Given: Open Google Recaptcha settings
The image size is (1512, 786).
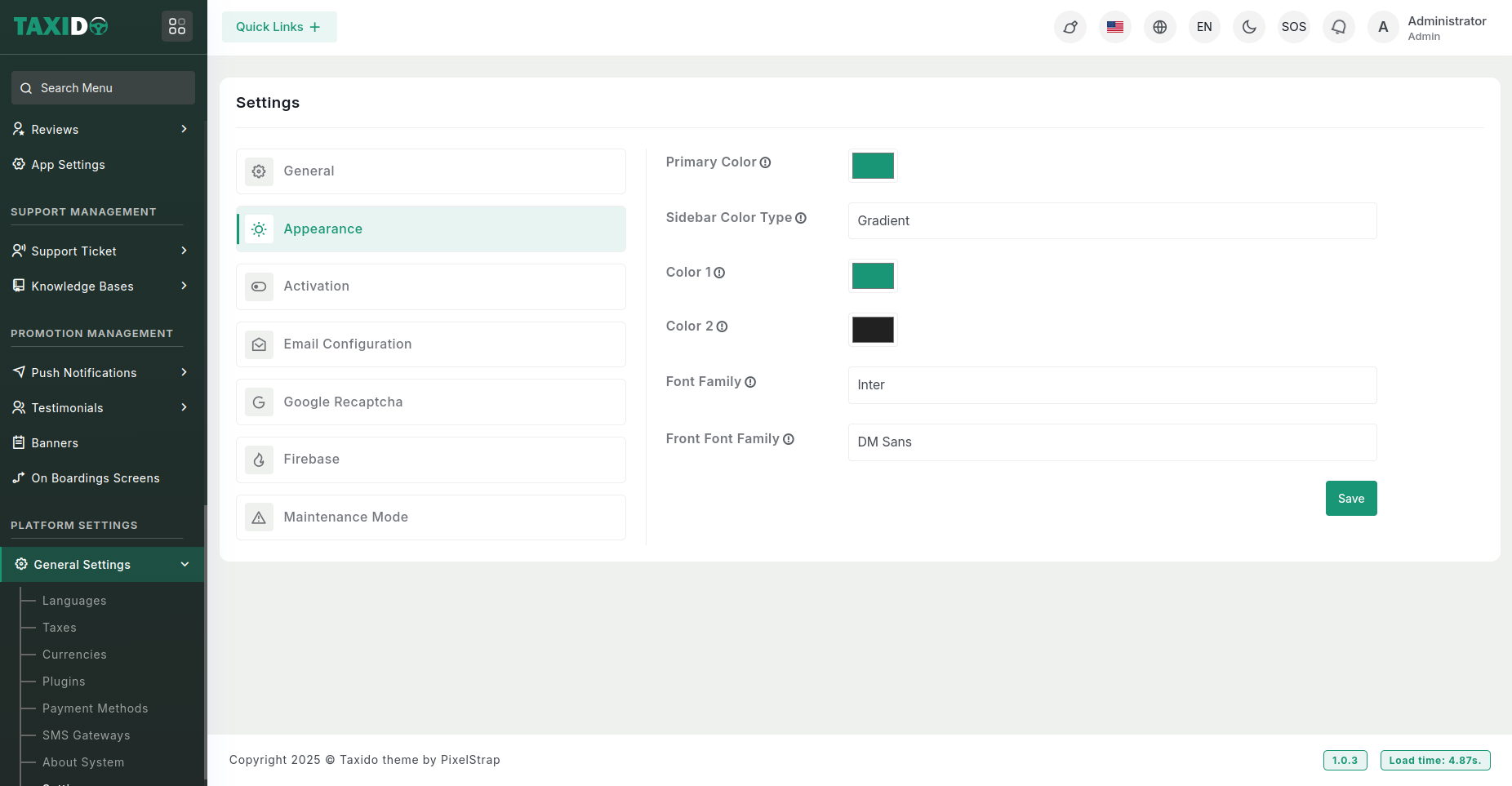Looking at the screenshot, I should pos(343,402).
